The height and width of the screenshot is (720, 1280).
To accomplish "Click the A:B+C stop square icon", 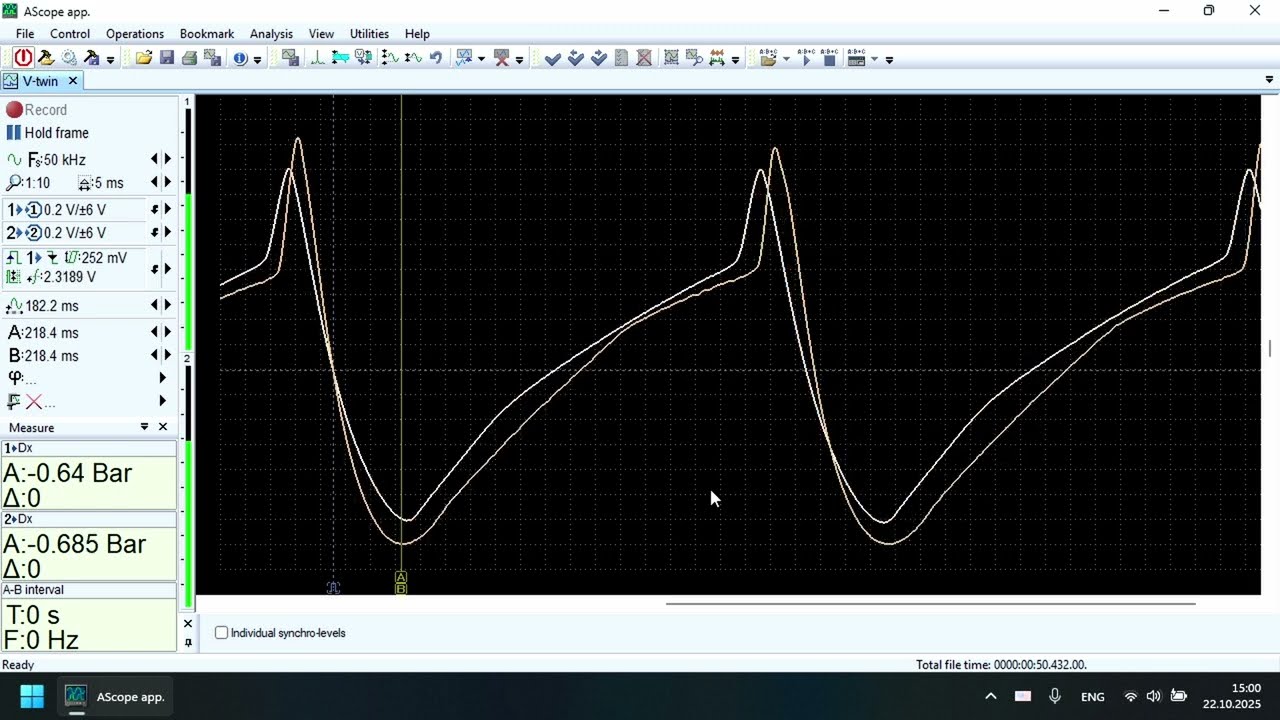I will click(829, 58).
